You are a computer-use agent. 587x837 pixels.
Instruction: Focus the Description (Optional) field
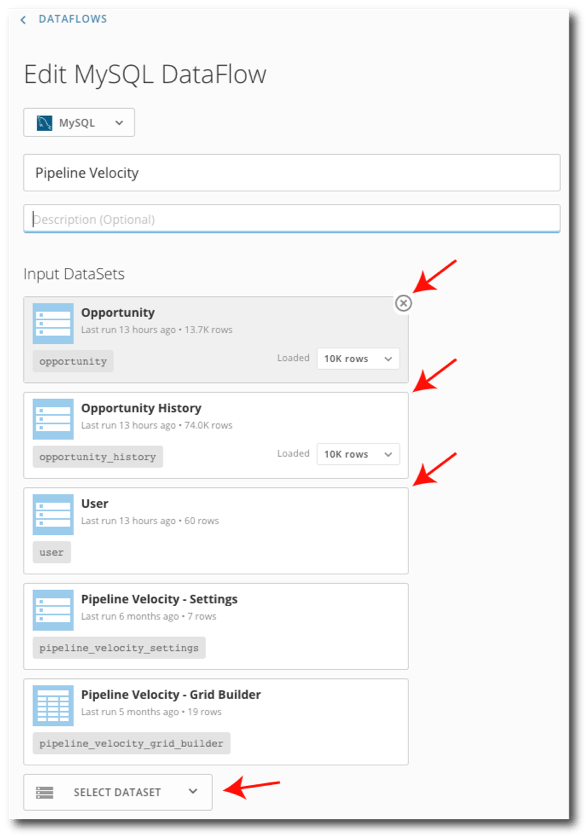(292, 219)
